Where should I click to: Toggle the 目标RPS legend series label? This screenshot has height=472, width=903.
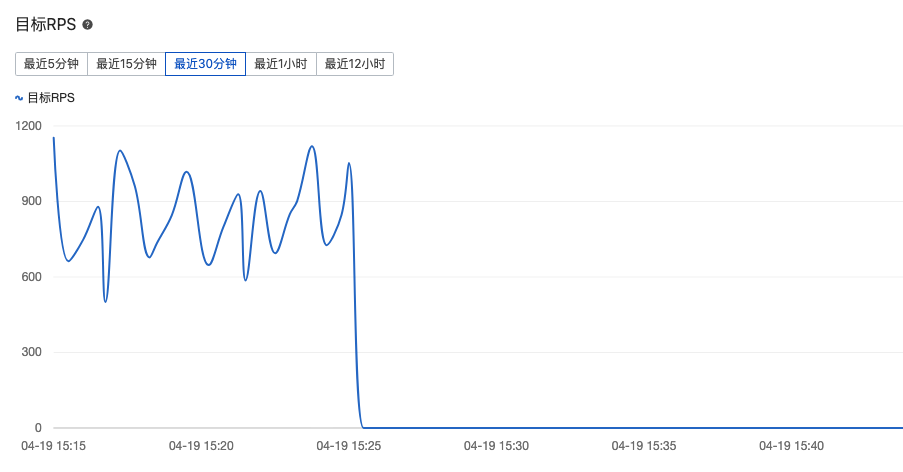(51, 98)
